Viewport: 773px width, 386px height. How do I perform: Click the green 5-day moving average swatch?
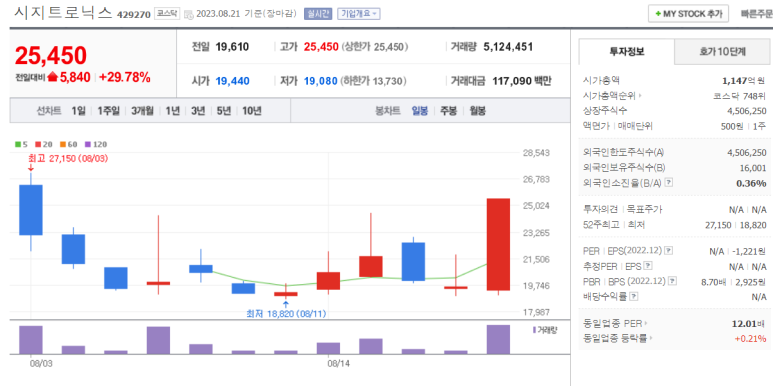pyautogui.click(x=18, y=144)
